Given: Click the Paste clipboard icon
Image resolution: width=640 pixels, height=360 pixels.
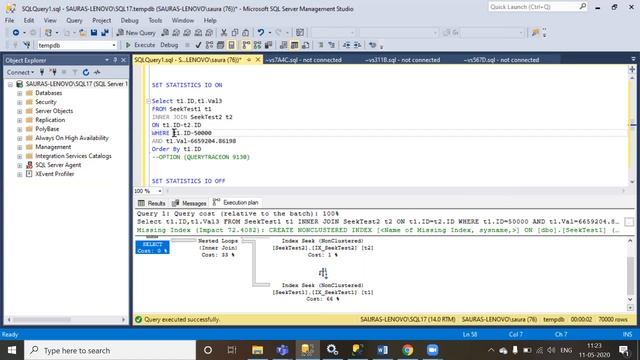Looking at the screenshot, I should (x=246, y=33).
